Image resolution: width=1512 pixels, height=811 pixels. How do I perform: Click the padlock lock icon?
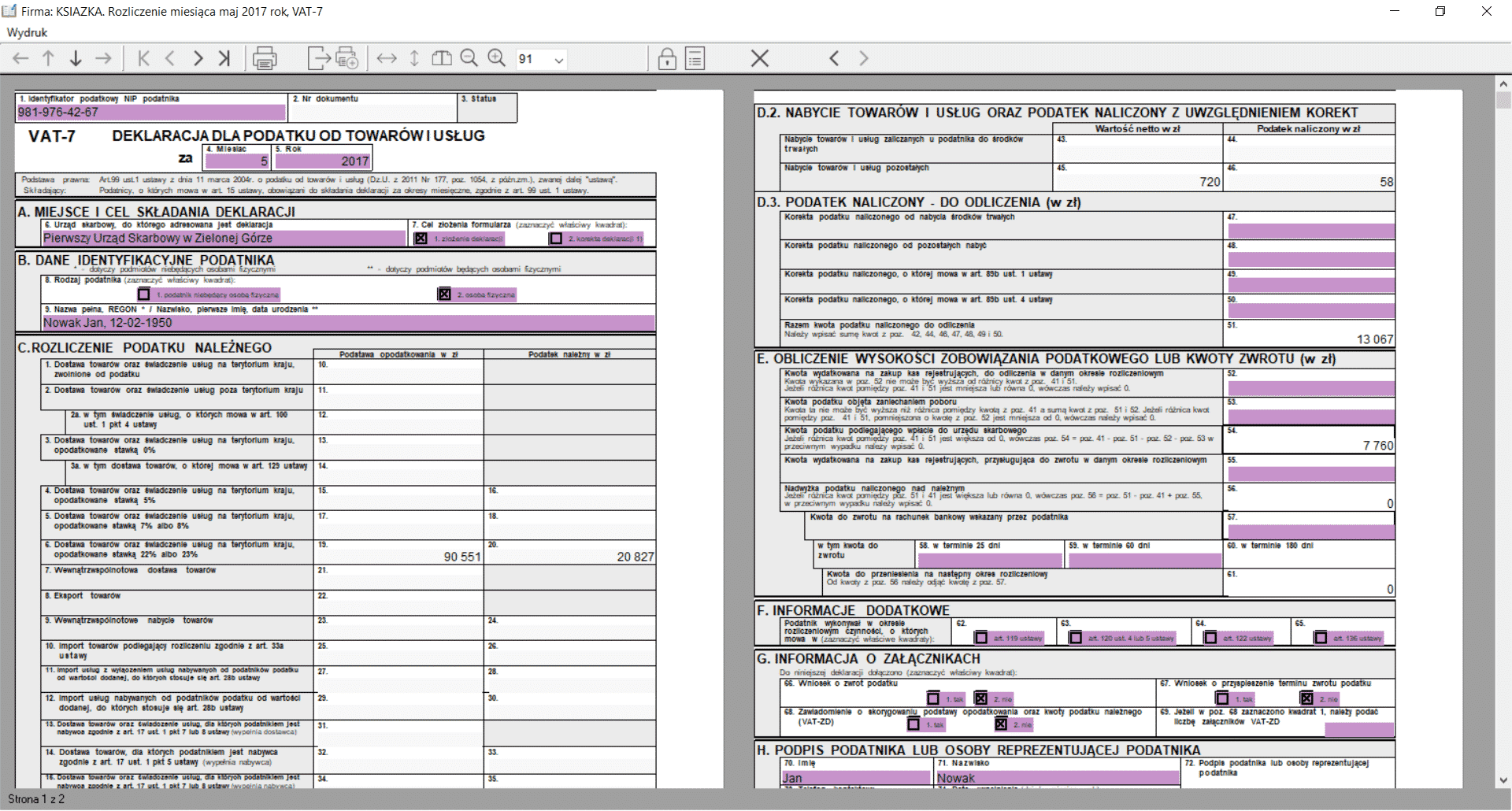pyautogui.click(x=667, y=58)
